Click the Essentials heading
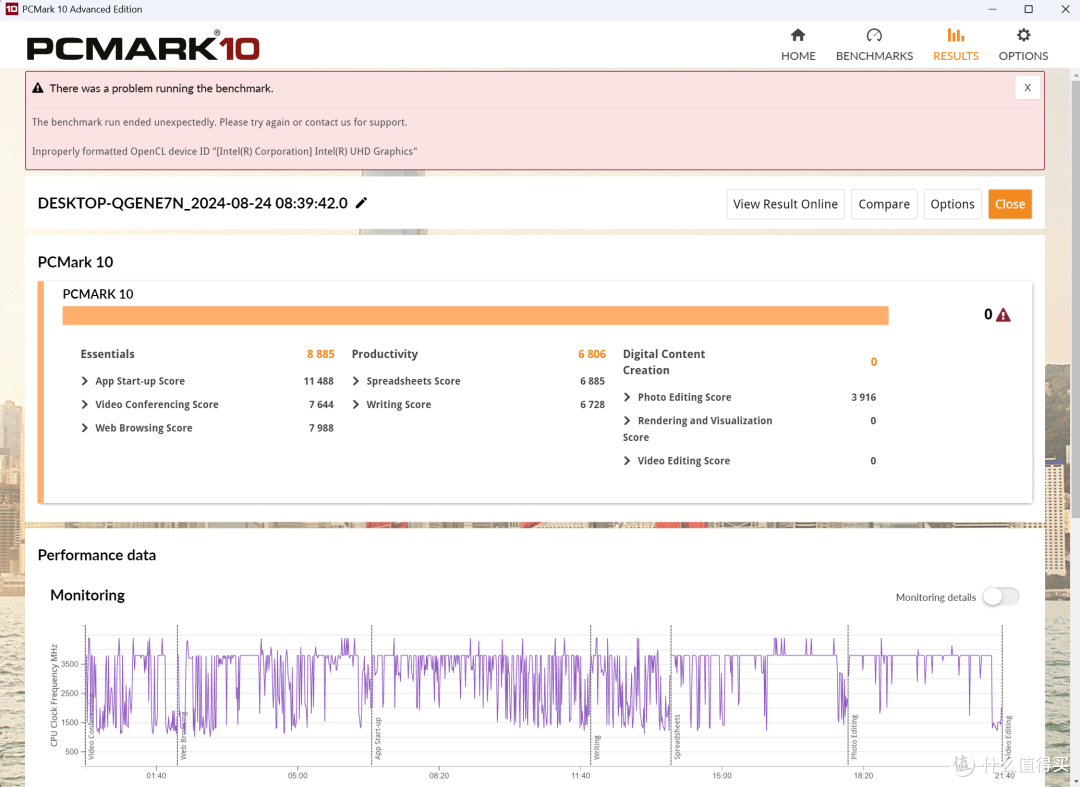The height and width of the screenshot is (787, 1080). pos(107,354)
